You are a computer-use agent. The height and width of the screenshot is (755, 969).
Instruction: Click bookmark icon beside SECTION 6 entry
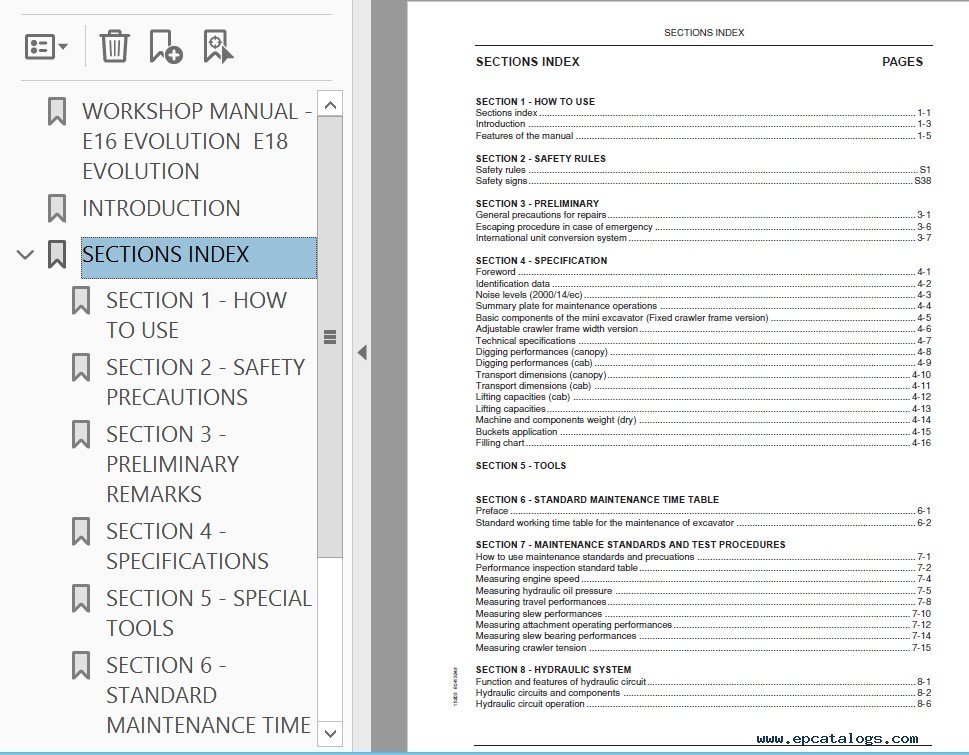point(81,665)
